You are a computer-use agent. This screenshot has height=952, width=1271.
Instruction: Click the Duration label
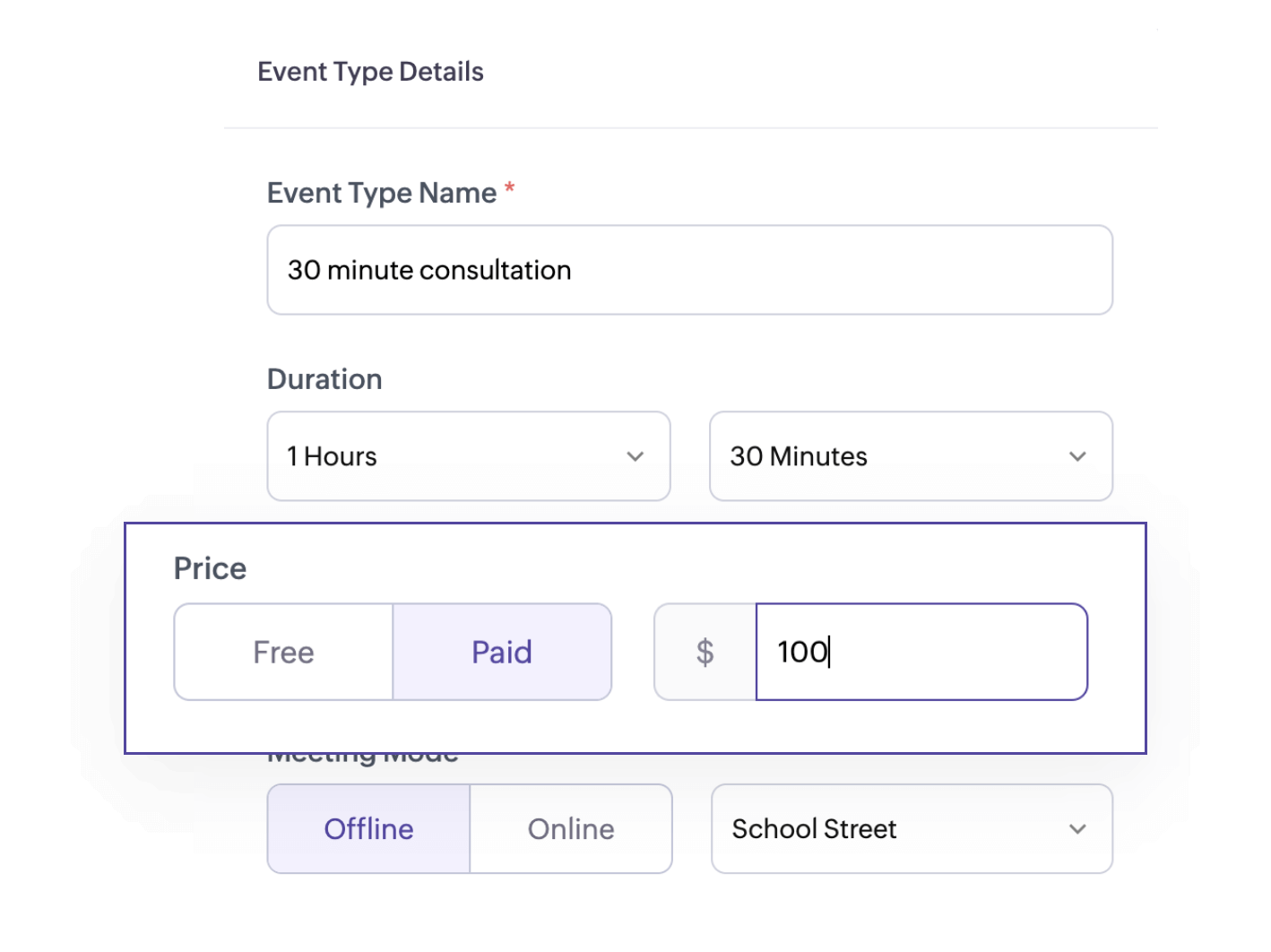point(324,379)
